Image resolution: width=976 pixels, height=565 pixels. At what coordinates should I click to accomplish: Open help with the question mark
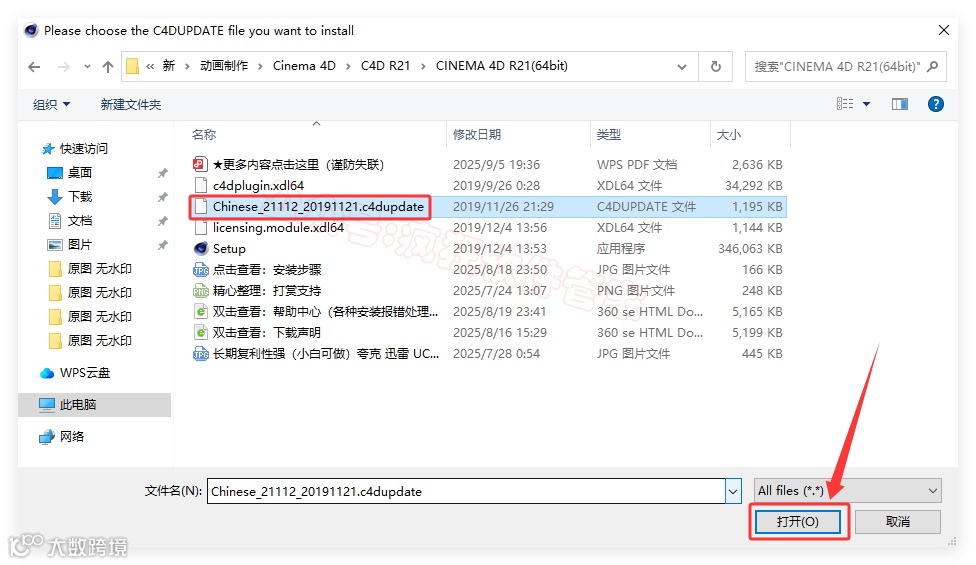click(x=936, y=104)
